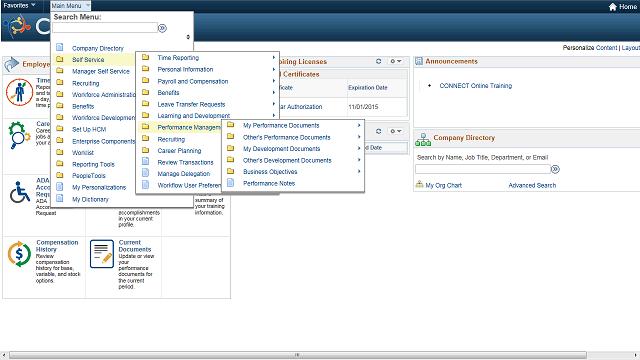Screen dimensions: 640x360
Task: Expand Business Objectives submenu arrow
Action: 359,171
